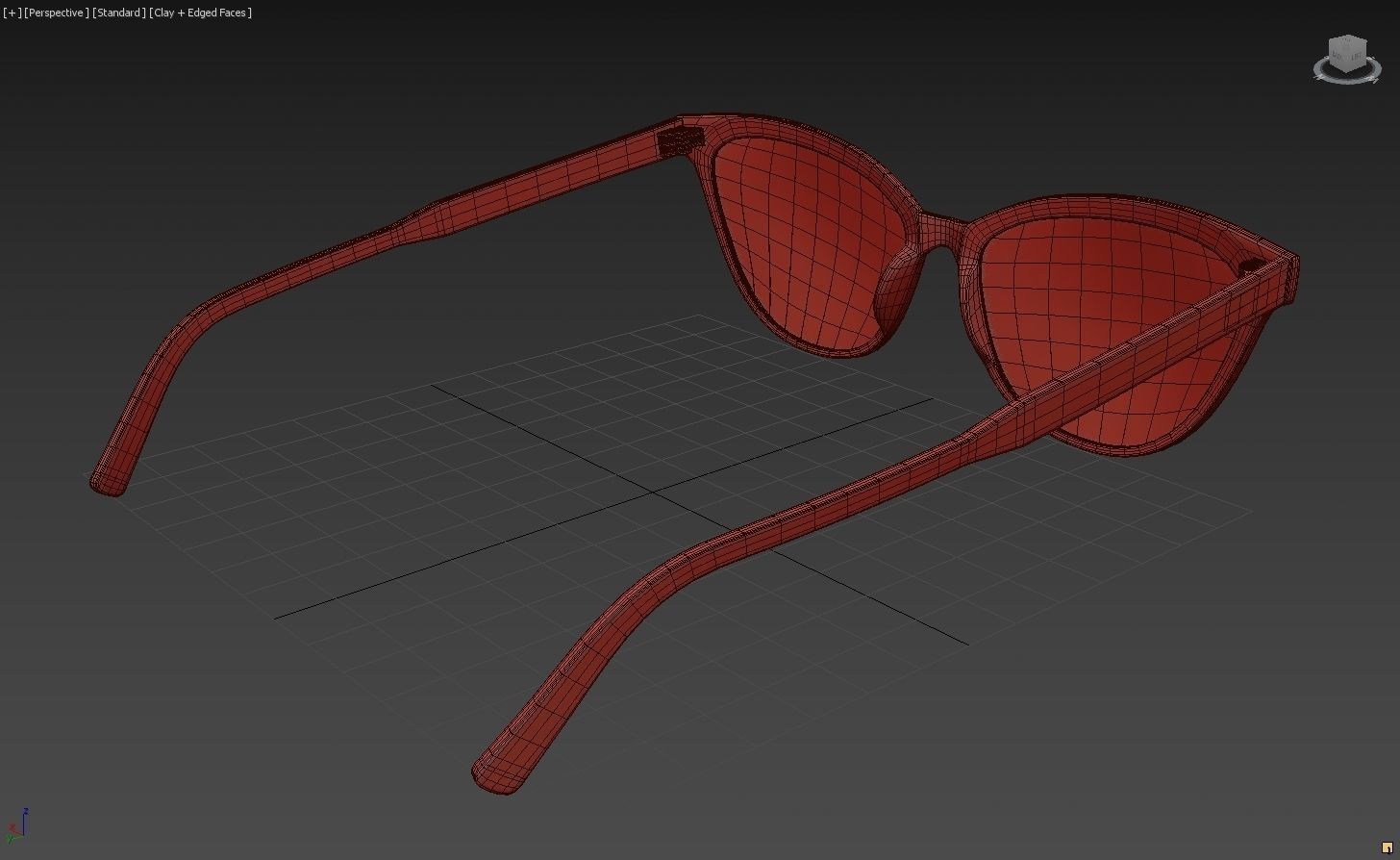1400x860 pixels.
Task: Open the [Standard] viewport quality menu
Action: 119,13
